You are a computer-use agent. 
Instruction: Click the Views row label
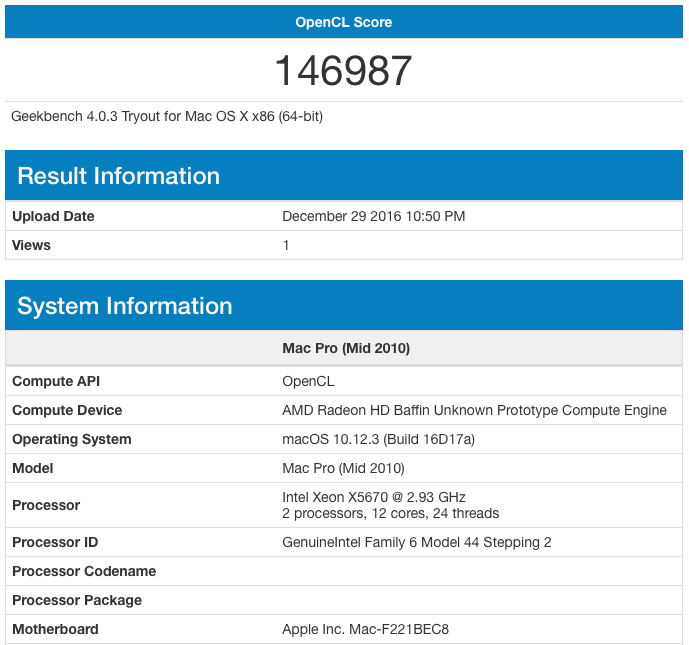pyautogui.click(x=31, y=245)
